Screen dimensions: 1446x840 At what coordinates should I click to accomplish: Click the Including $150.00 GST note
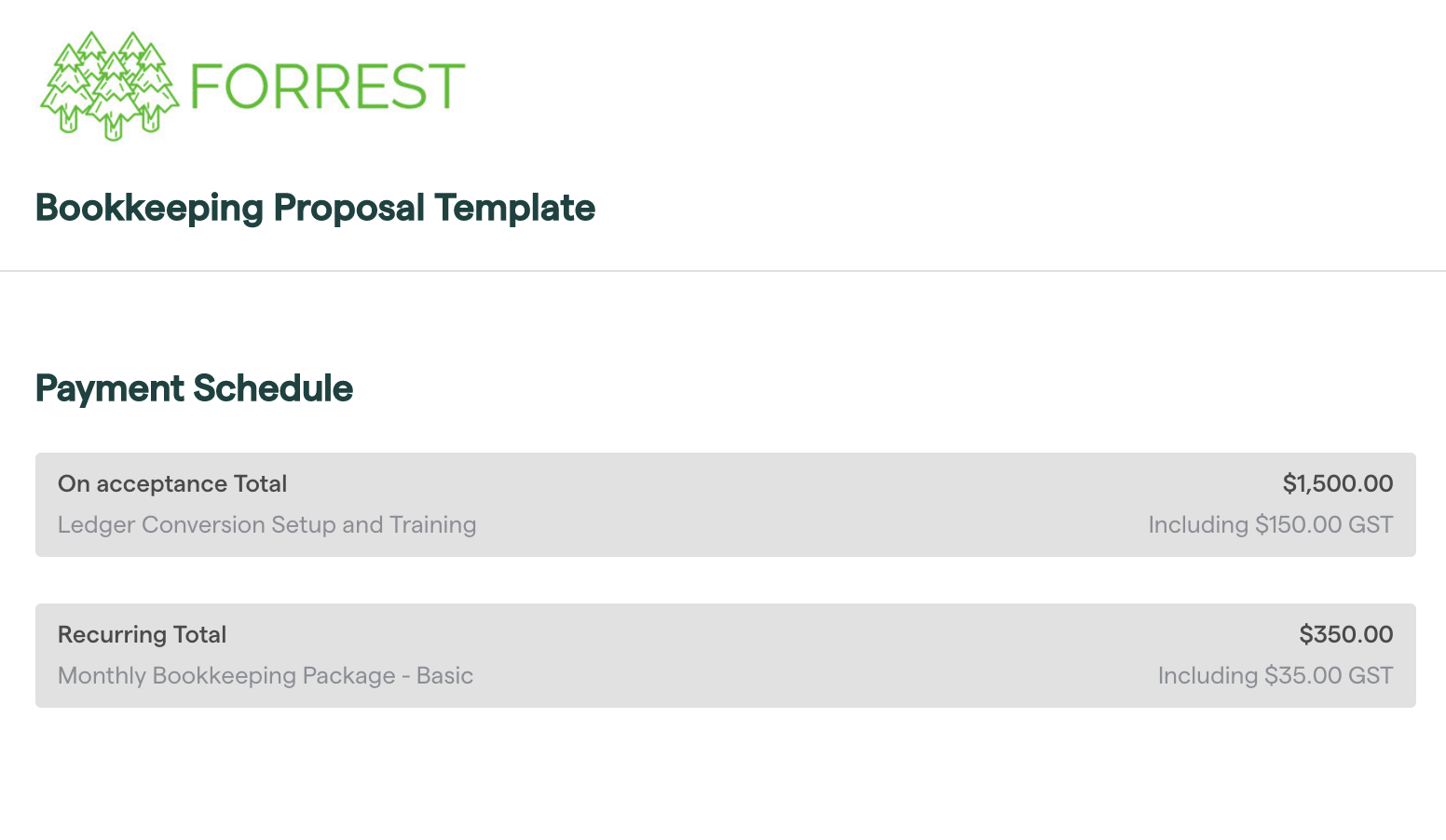click(1271, 525)
